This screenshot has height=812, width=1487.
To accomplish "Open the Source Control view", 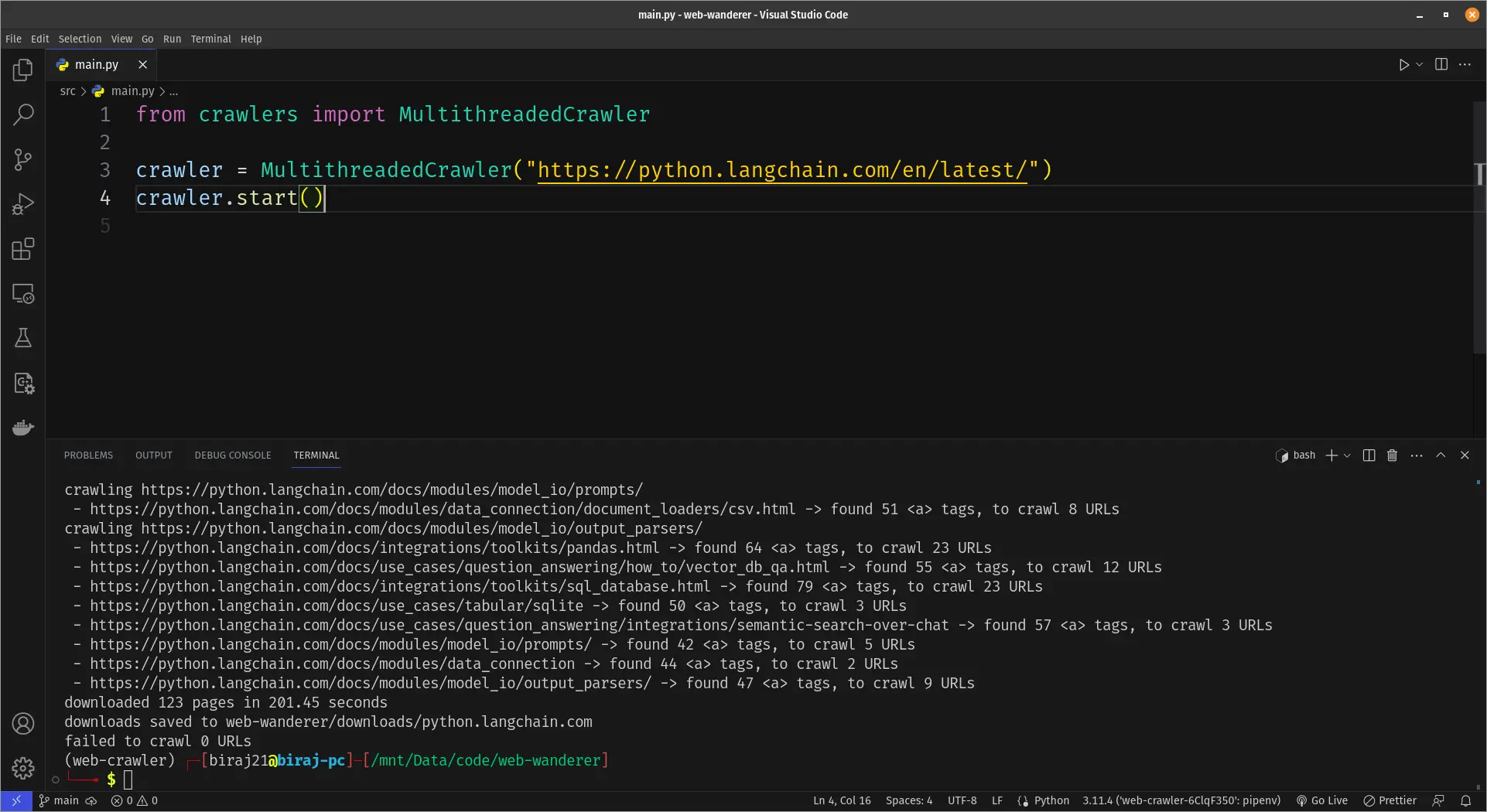I will [23, 160].
